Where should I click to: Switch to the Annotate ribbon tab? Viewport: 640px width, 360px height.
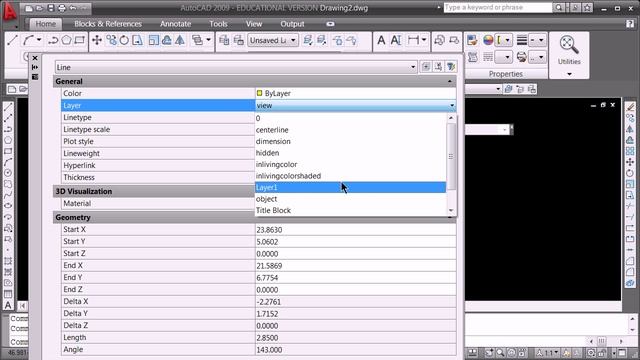point(176,24)
